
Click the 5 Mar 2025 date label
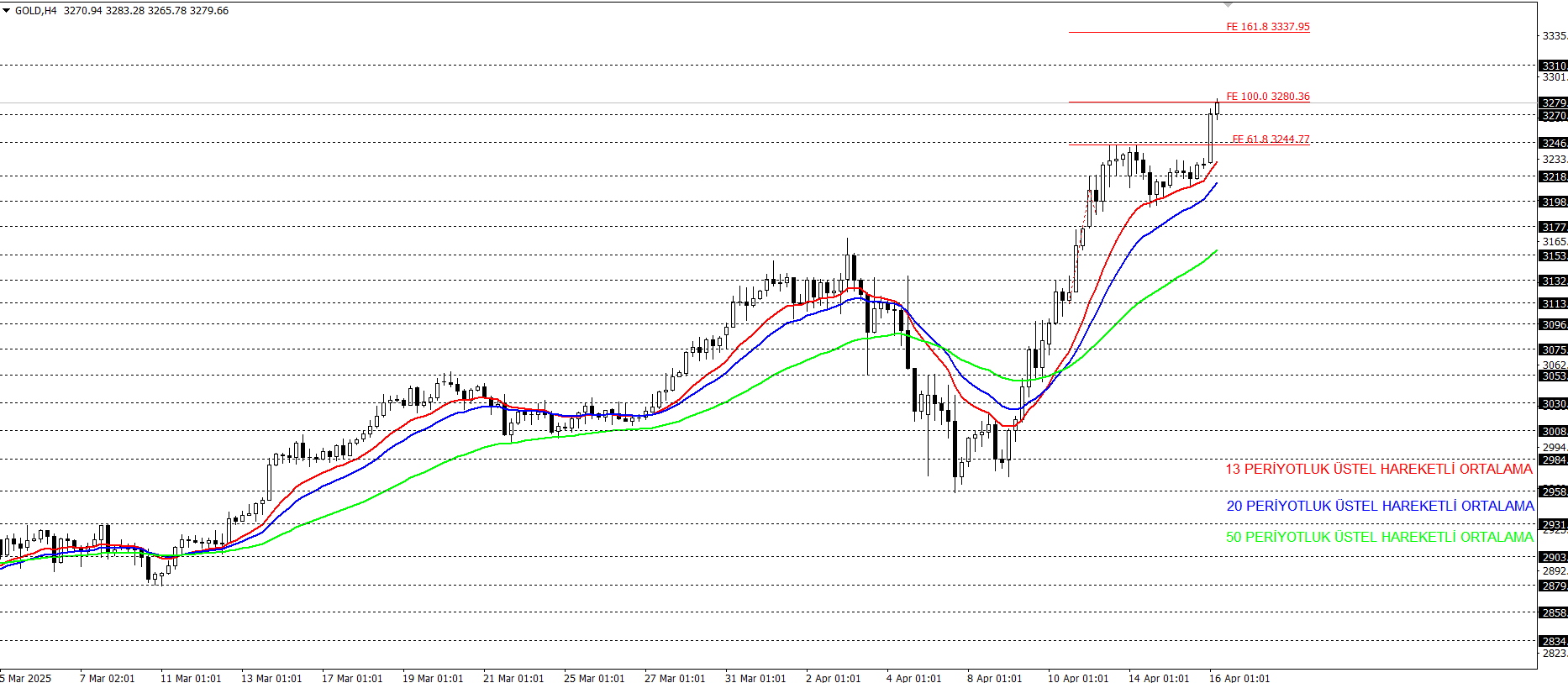26,678
